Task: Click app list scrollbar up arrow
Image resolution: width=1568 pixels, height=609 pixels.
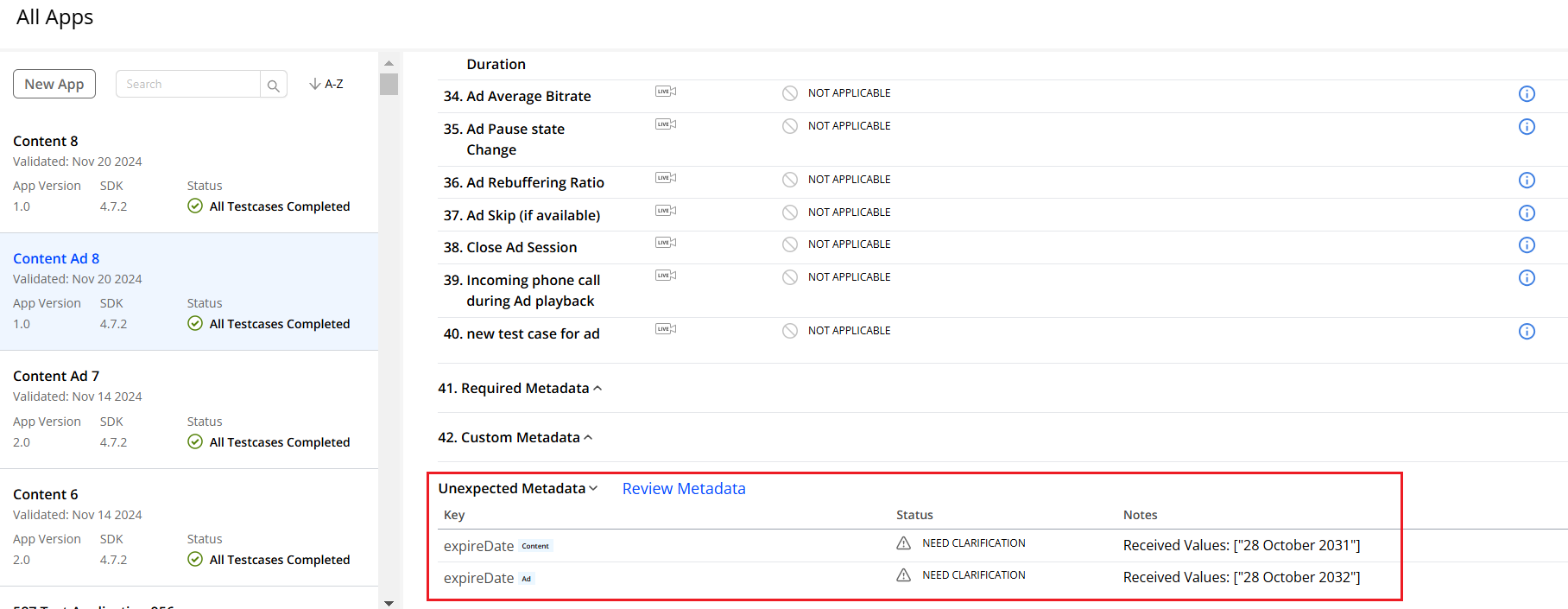Action: pos(389,63)
